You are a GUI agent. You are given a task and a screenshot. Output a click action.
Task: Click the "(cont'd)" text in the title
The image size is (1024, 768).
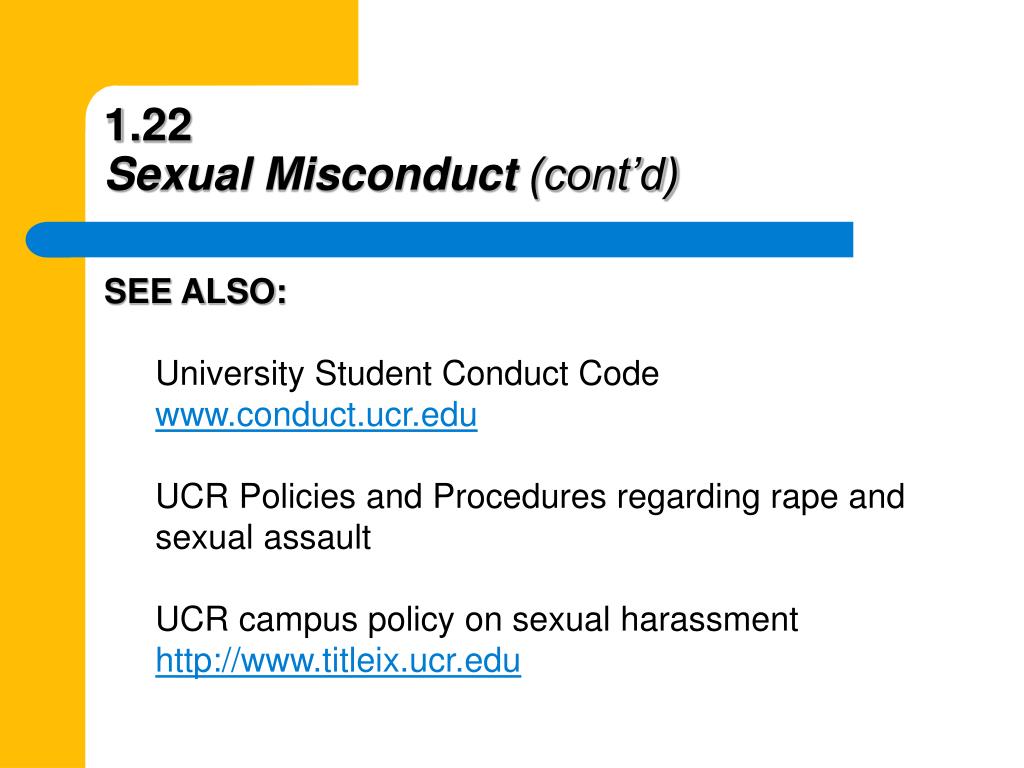click(605, 176)
